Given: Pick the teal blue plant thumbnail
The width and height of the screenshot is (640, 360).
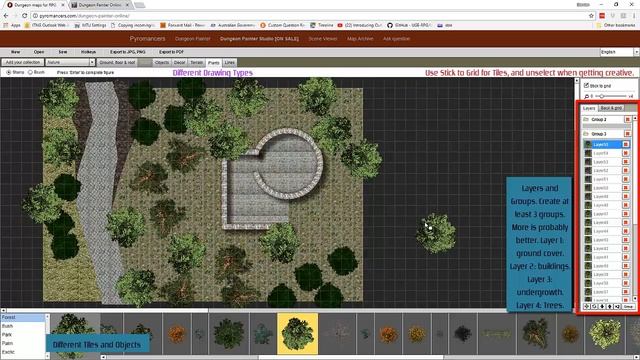Looking at the screenshot, I should (x=263, y=333).
